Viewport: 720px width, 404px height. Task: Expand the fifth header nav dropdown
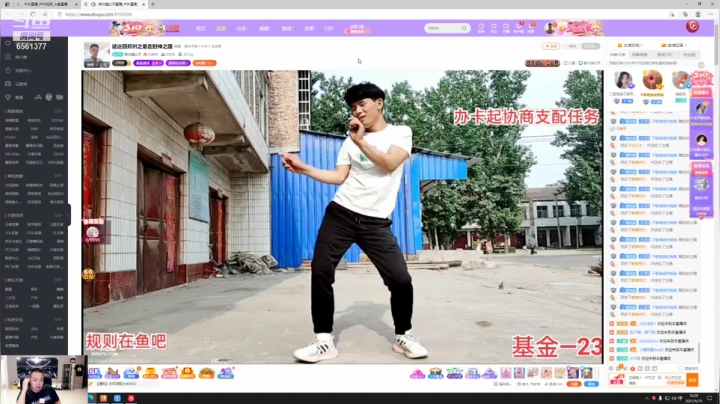coord(287,28)
